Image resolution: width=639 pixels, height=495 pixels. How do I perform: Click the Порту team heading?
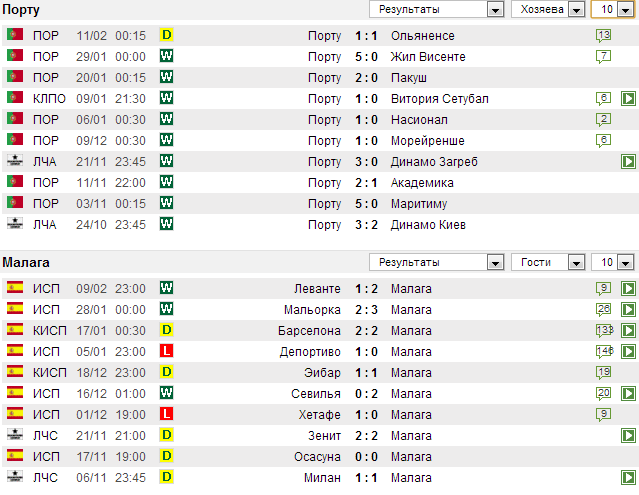pyautogui.click(x=22, y=9)
